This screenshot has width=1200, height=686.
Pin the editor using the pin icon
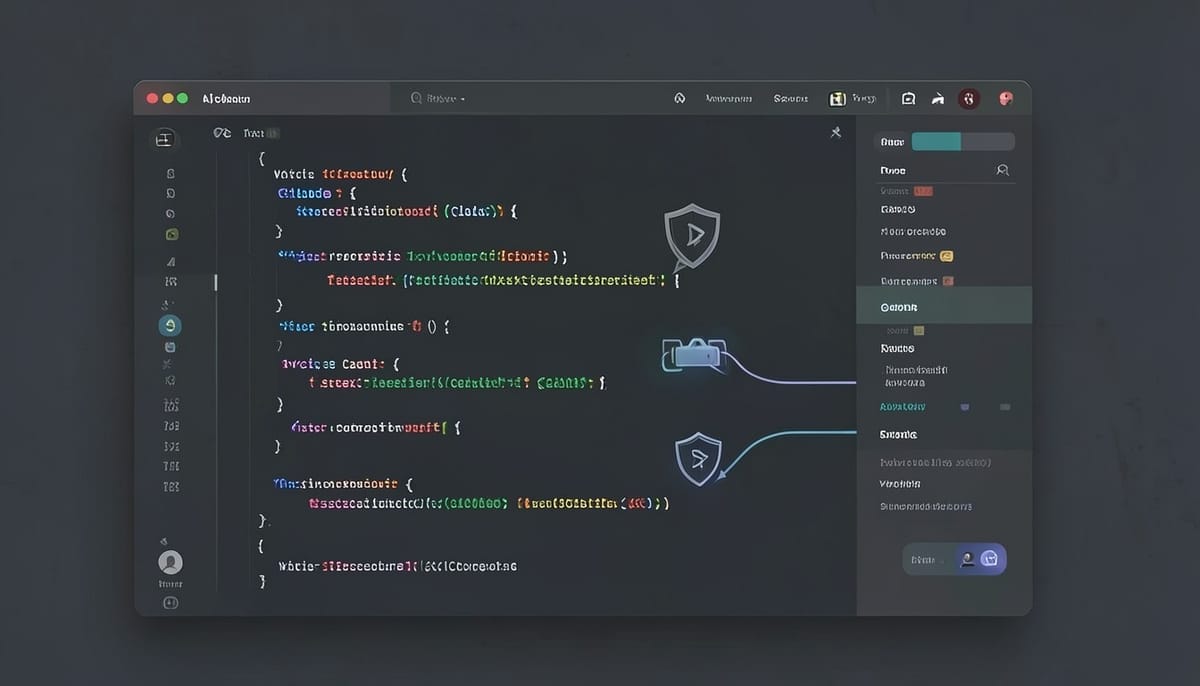coord(836,132)
